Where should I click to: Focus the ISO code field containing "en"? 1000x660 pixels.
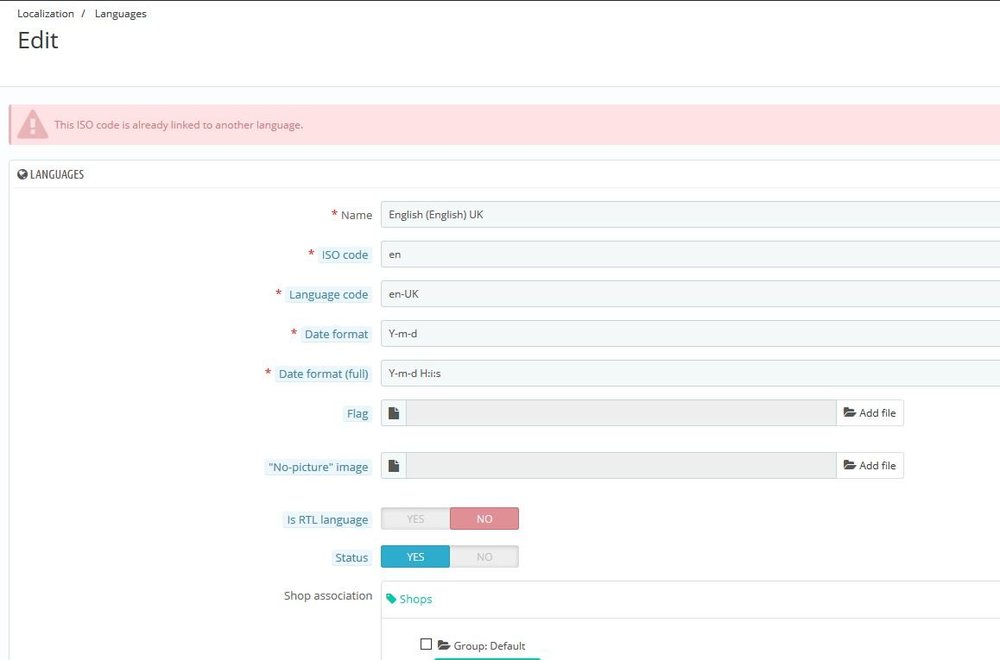[x=690, y=255]
